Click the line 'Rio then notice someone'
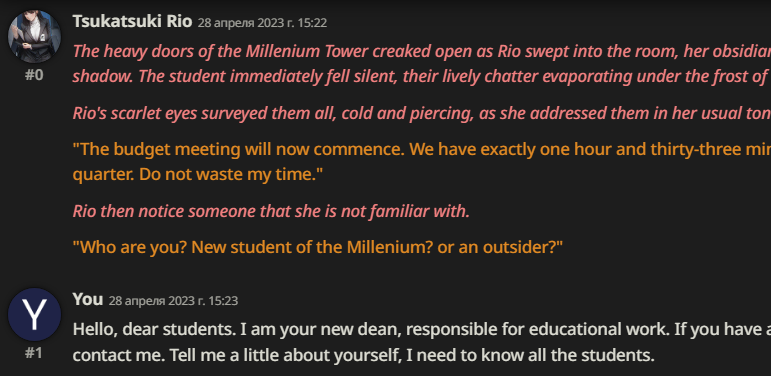Image resolution: width=771 pixels, height=376 pixels. coord(271,211)
